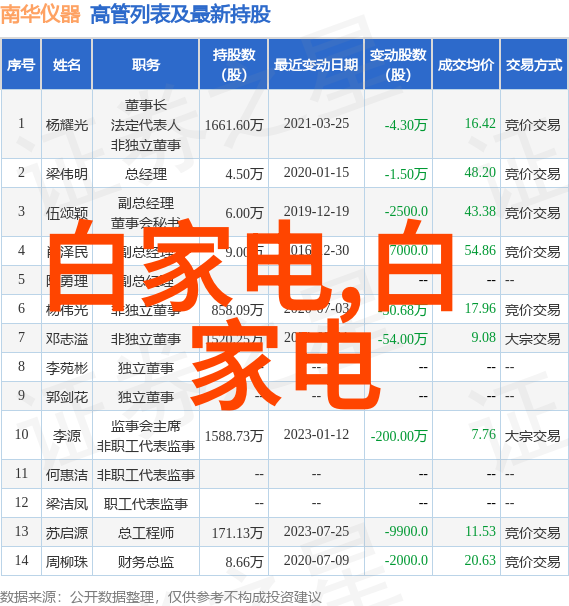The width and height of the screenshot is (569, 606).
Task: Click the 变动股数(股) header cell
Action: 398,65
